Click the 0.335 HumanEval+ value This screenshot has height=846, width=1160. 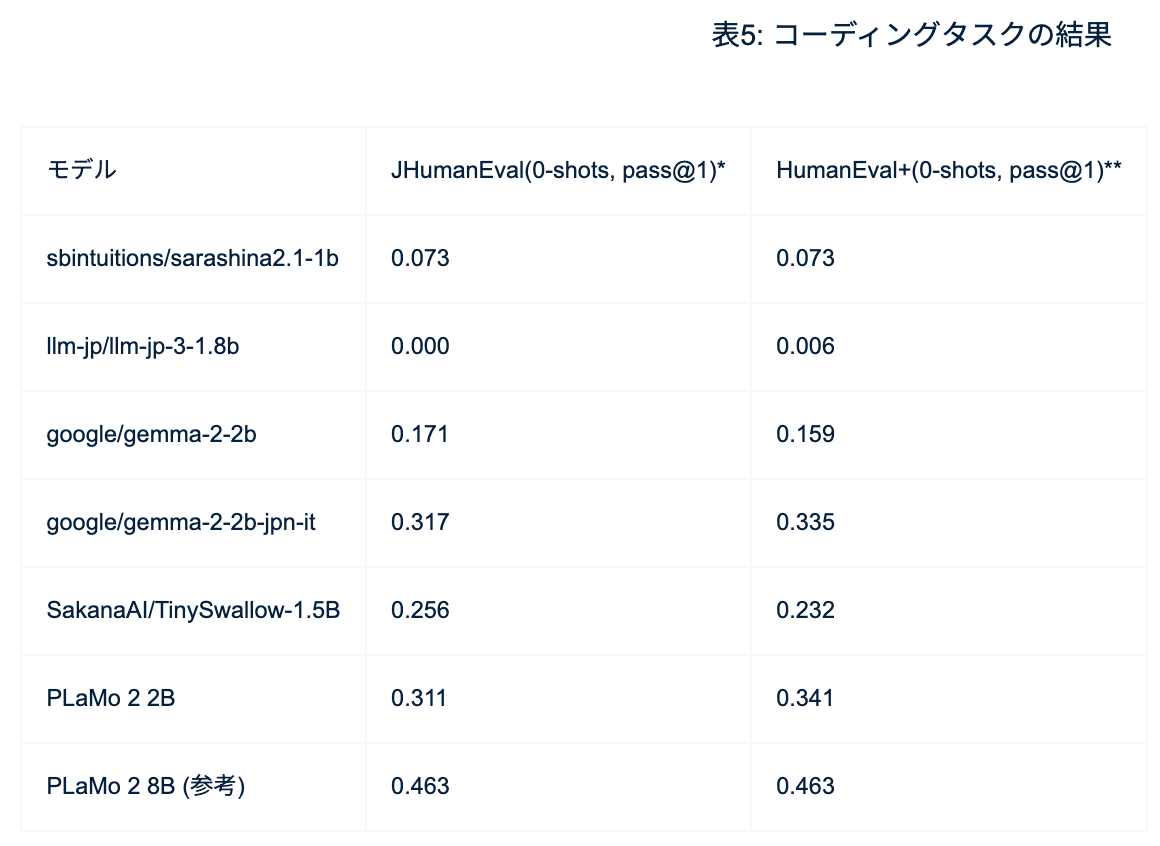805,522
